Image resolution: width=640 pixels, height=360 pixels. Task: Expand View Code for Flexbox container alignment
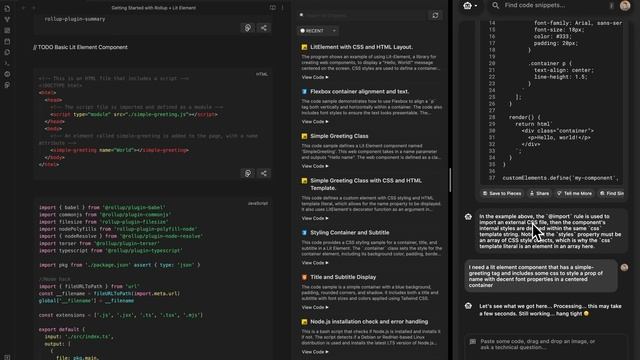point(315,122)
